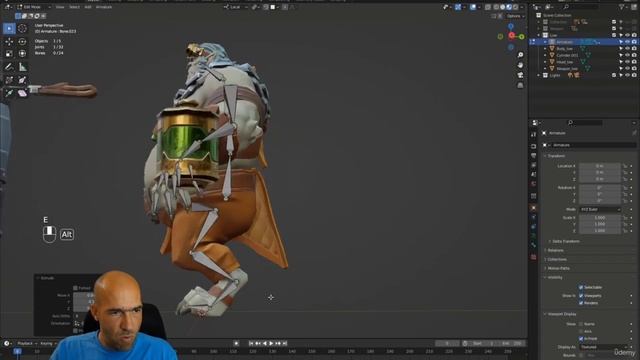Click the Location X value field
640x360 pixels.
(600, 166)
